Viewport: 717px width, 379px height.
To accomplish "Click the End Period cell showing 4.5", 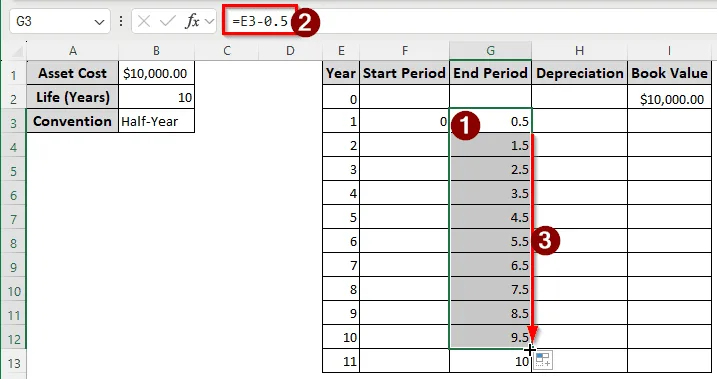I will tap(491, 217).
